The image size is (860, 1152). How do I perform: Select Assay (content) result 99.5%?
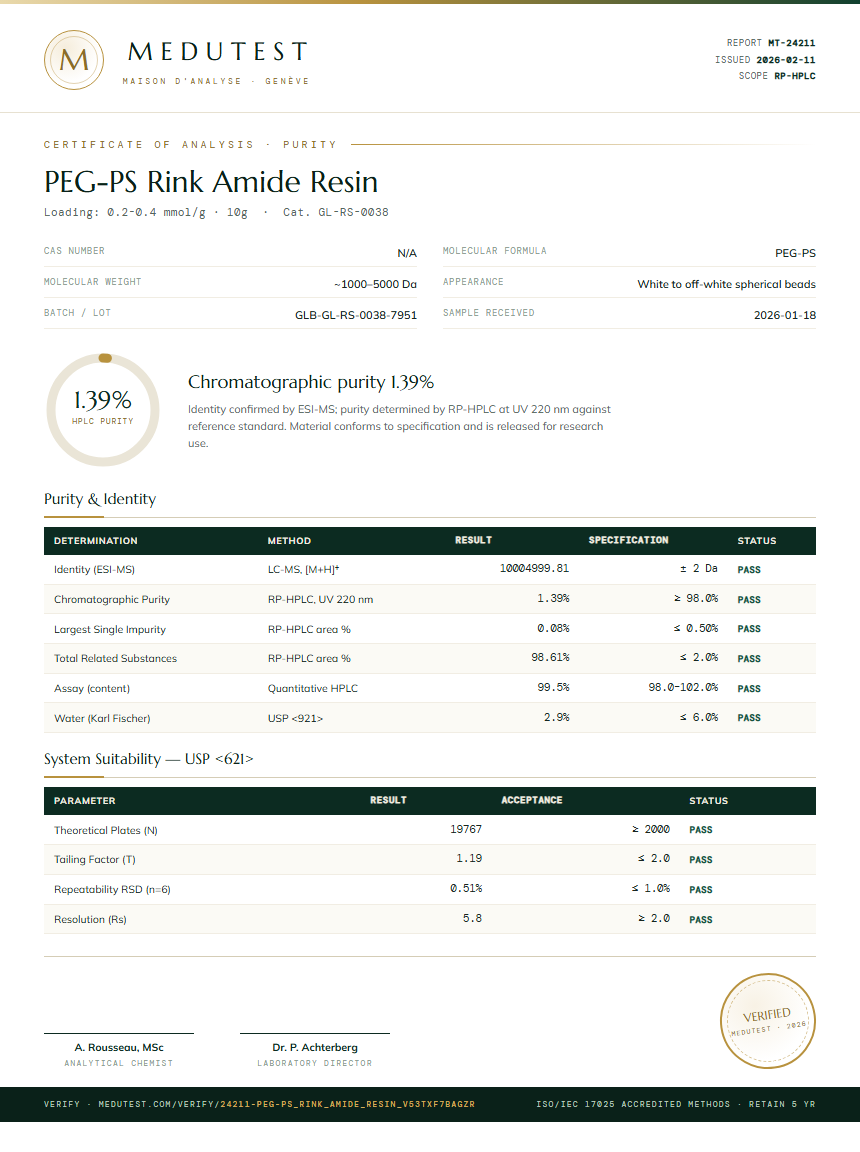click(553, 687)
